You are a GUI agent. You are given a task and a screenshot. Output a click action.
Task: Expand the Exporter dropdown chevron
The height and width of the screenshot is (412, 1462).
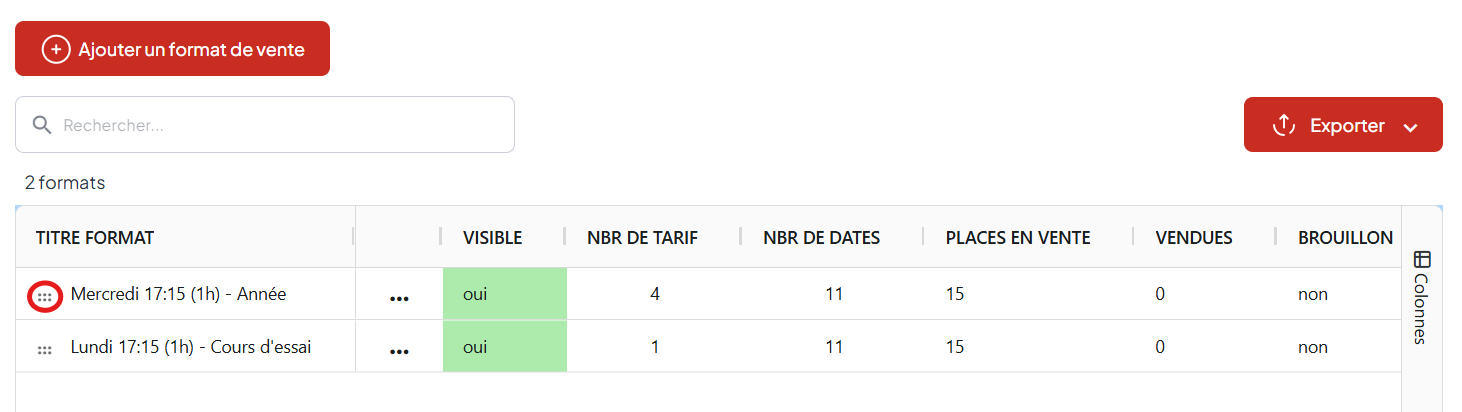coord(1411,127)
